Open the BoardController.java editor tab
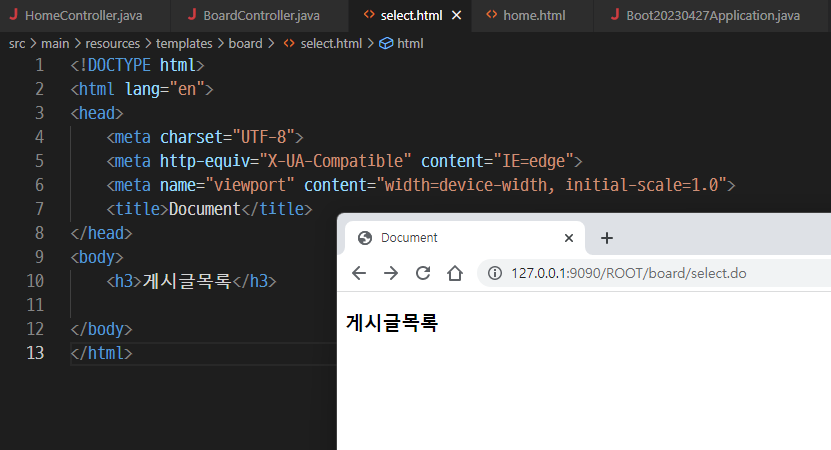Image resolution: width=831 pixels, height=450 pixels. pyautogui.click(x=260, y=15)
